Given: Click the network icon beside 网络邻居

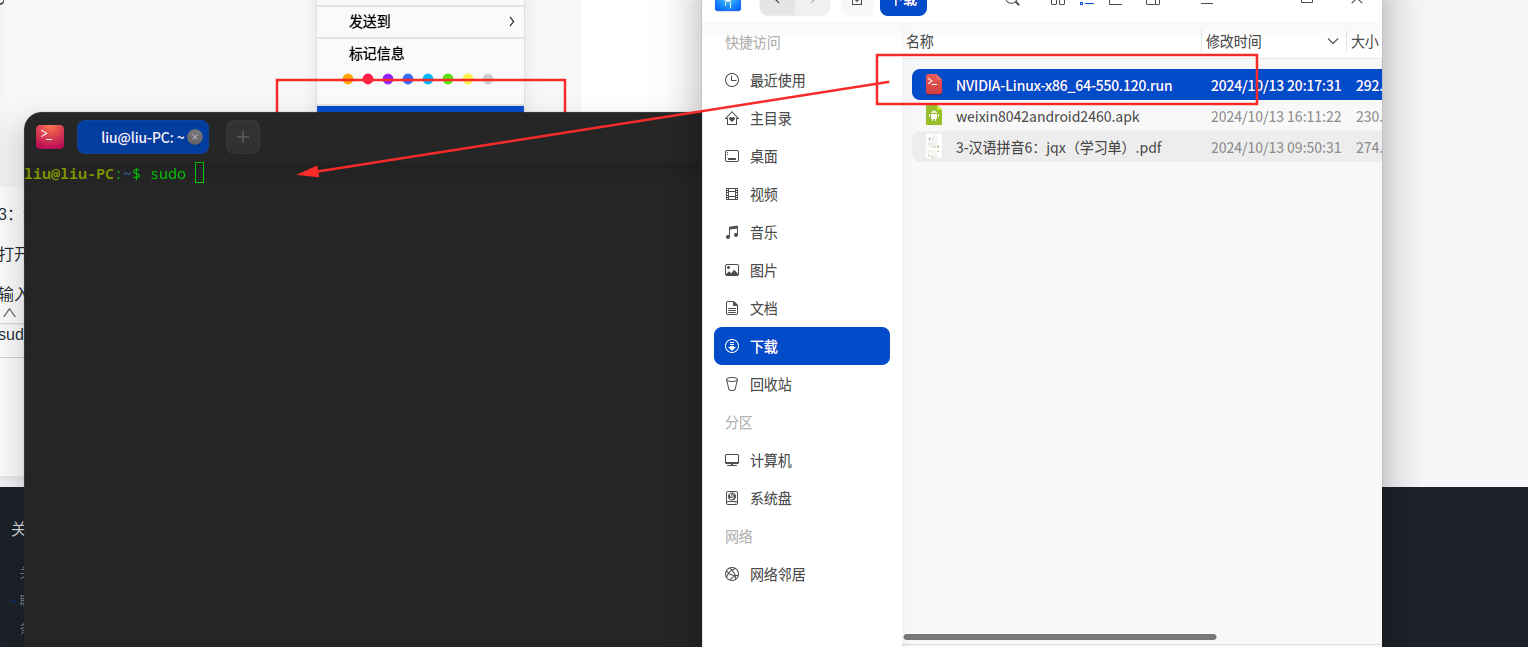Looking at the screenshot, I should pos(732,575).
